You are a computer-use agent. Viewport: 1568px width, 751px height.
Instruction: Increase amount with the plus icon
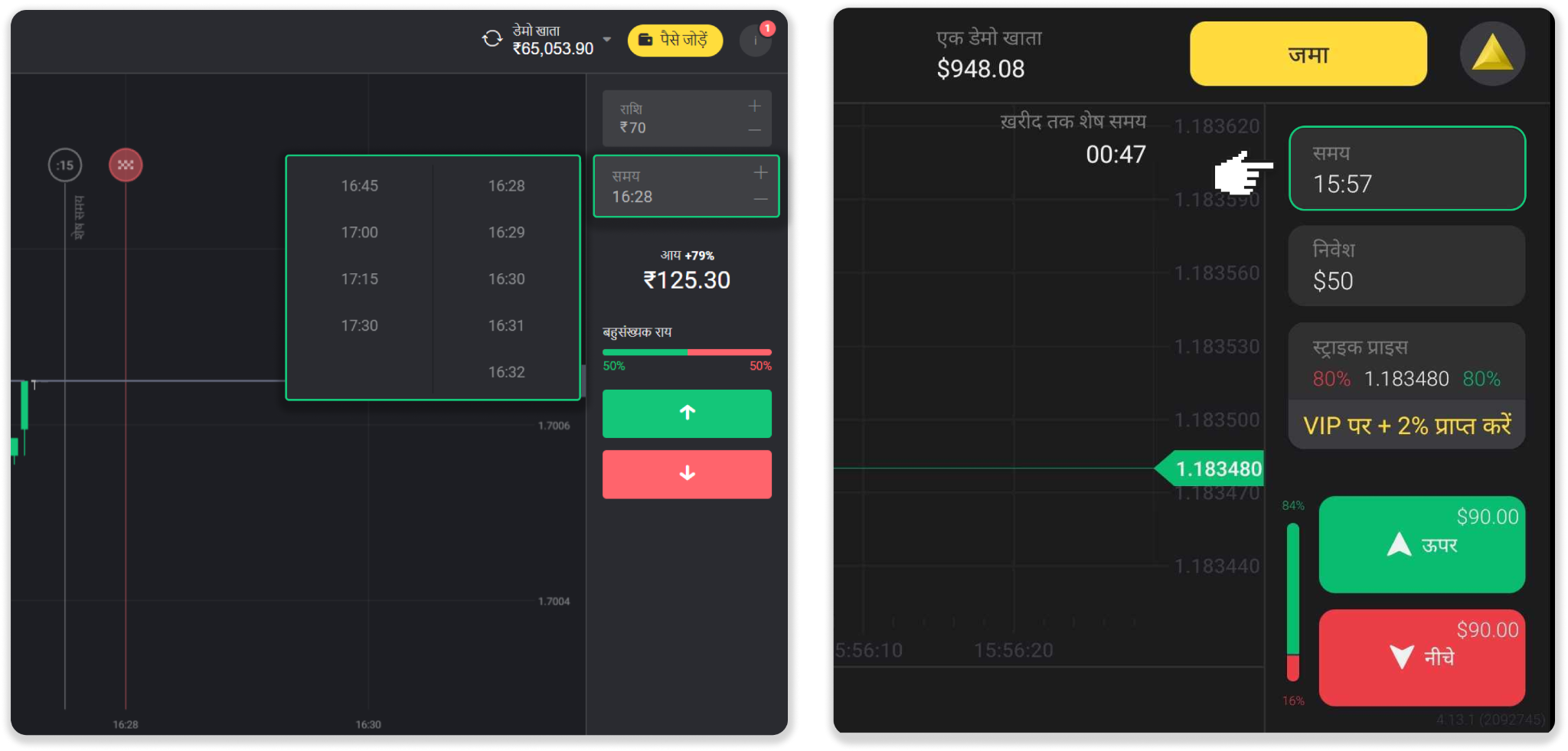tap(754, 106)
